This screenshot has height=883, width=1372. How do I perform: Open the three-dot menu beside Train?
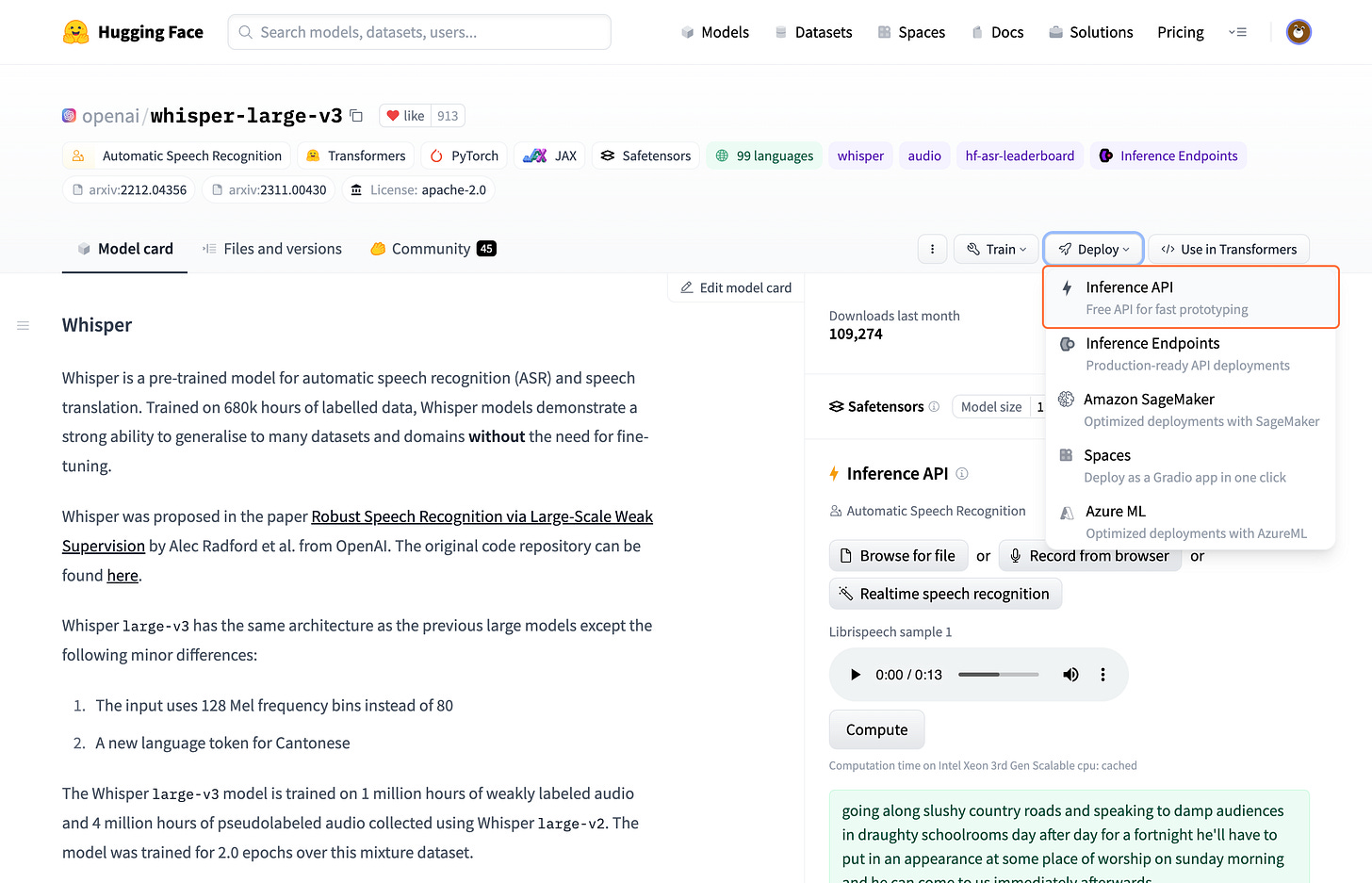tap(932, 249)
